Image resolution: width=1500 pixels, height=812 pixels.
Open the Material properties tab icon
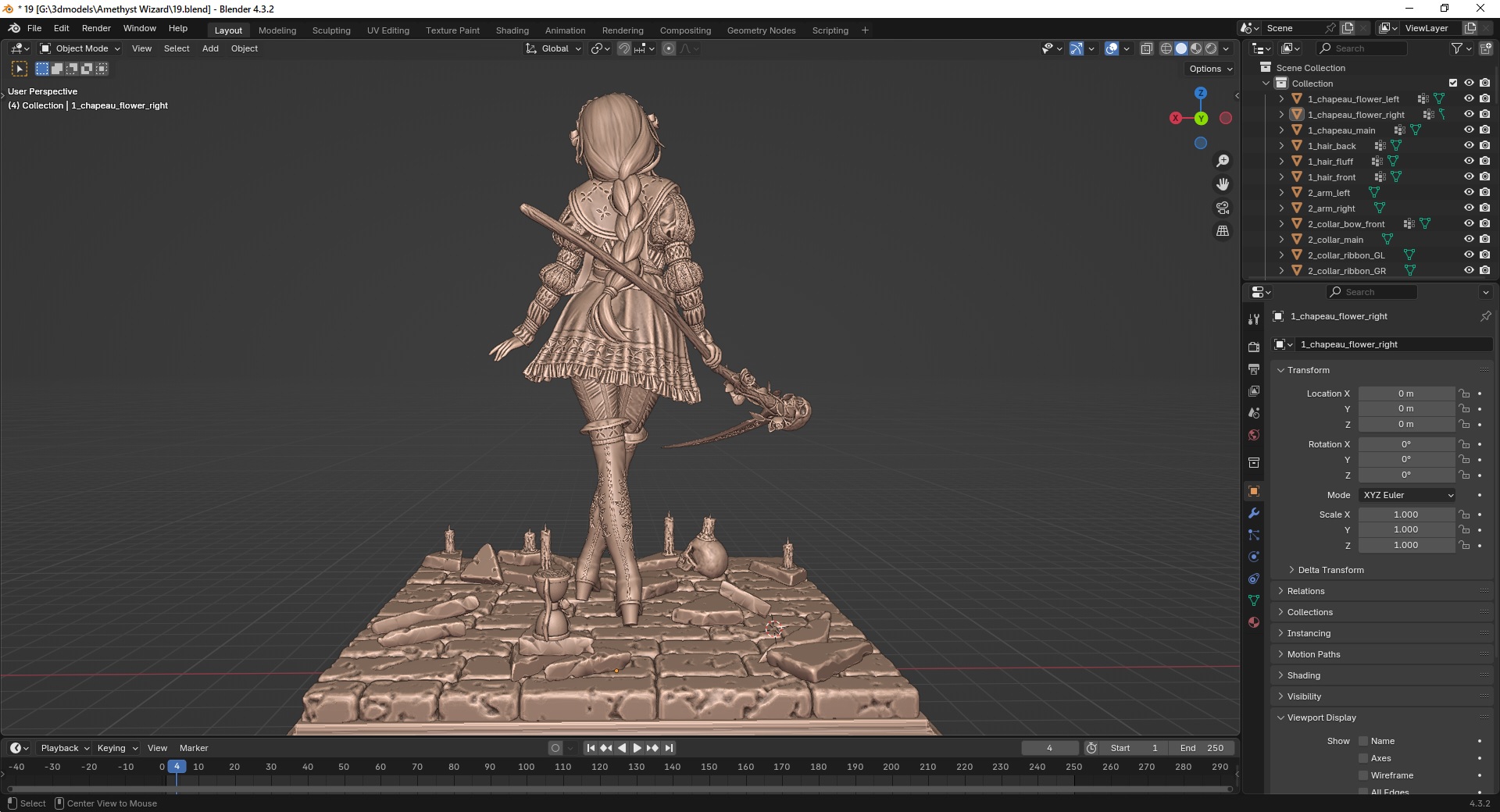click(1254, 622)
